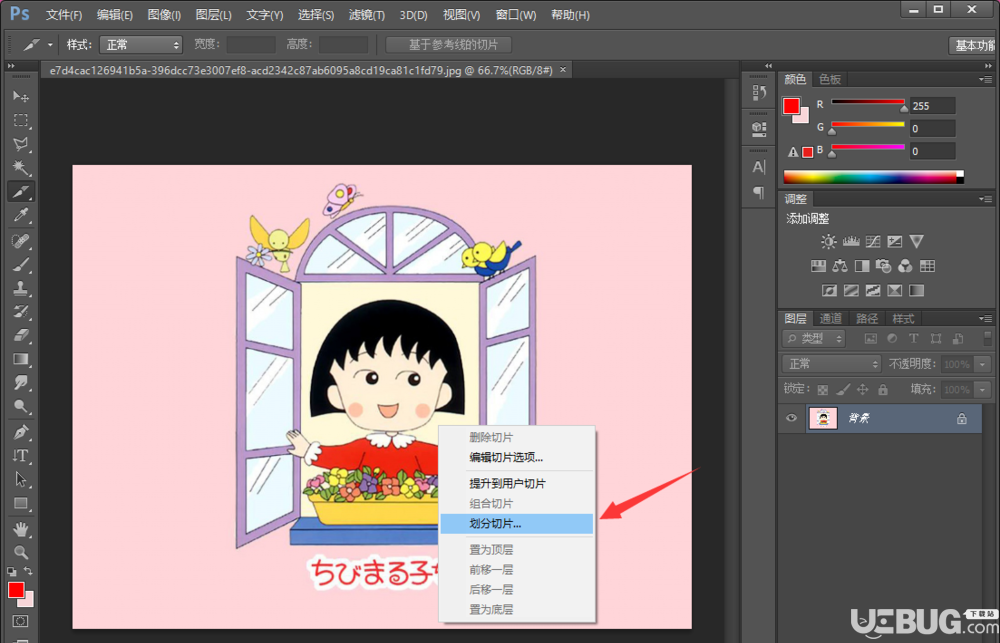Open the 填充 fill dropdown arrow
Screen dimensions: 1000x643
click(983, 390)
